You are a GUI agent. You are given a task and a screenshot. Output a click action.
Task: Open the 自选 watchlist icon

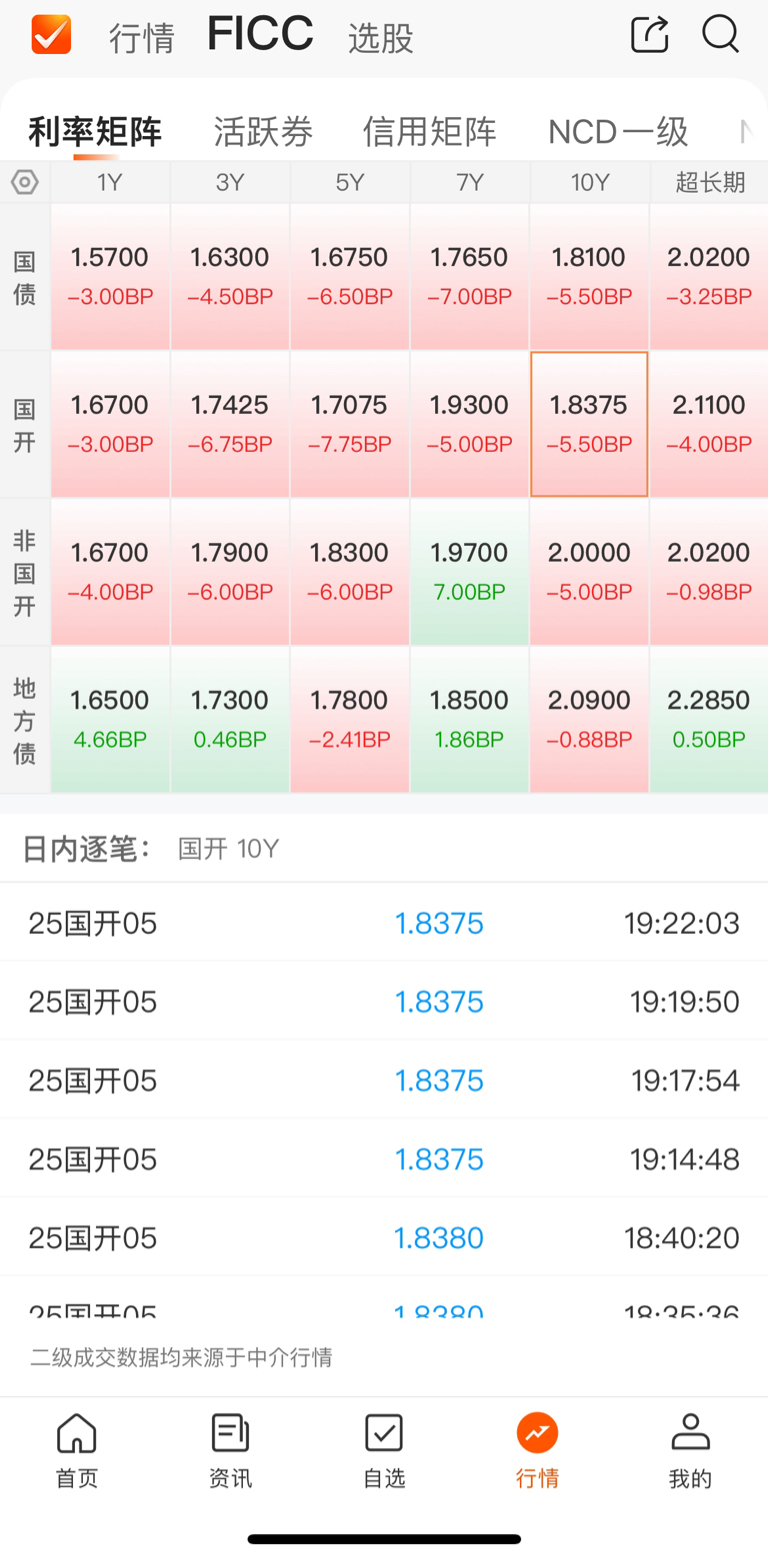pyautogui.click(x=384, y=1451)
